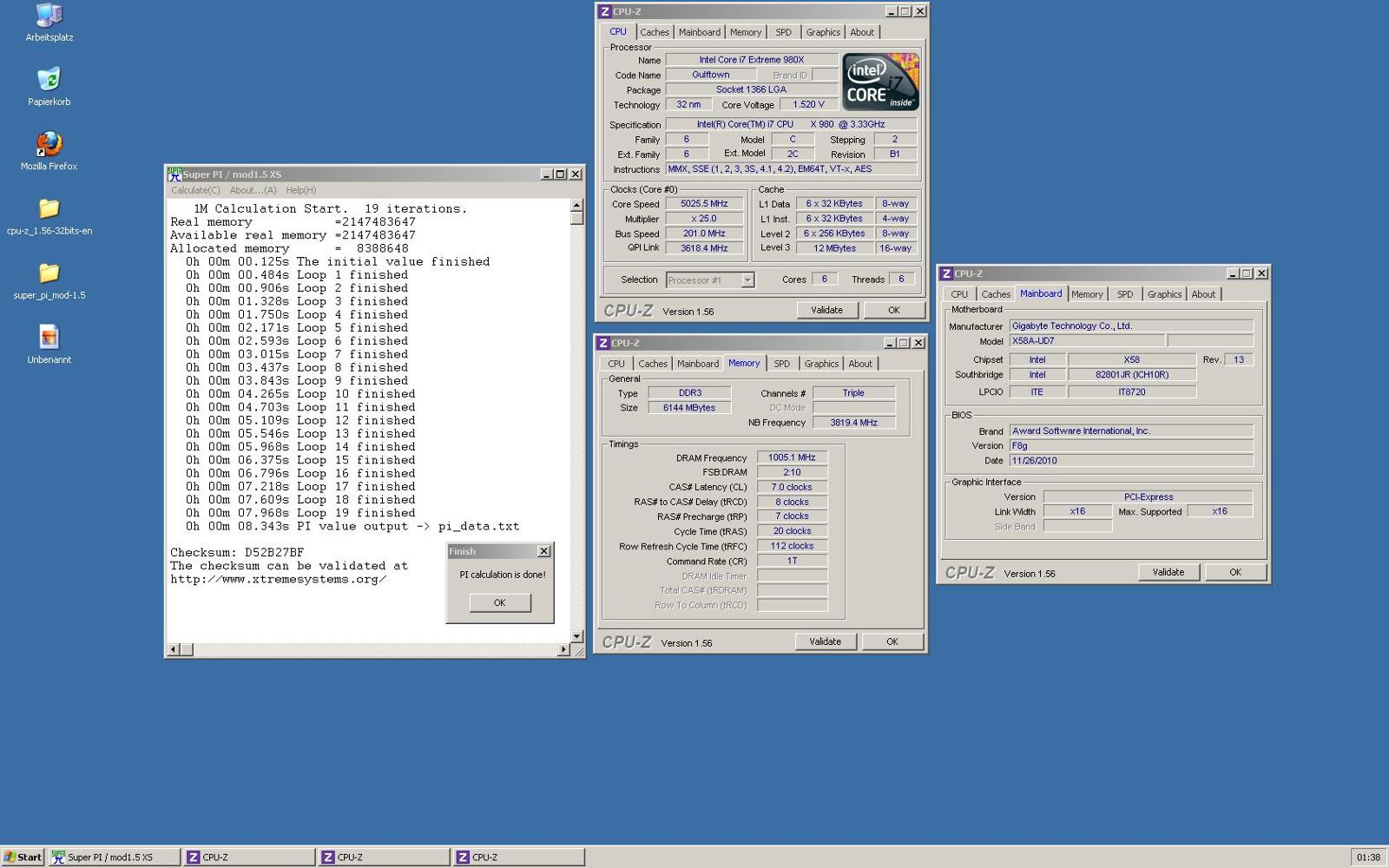Switch to Mainboard tab in CPU window
The width and height of the screenshot is (1389, 868).
tap(699, 32)
